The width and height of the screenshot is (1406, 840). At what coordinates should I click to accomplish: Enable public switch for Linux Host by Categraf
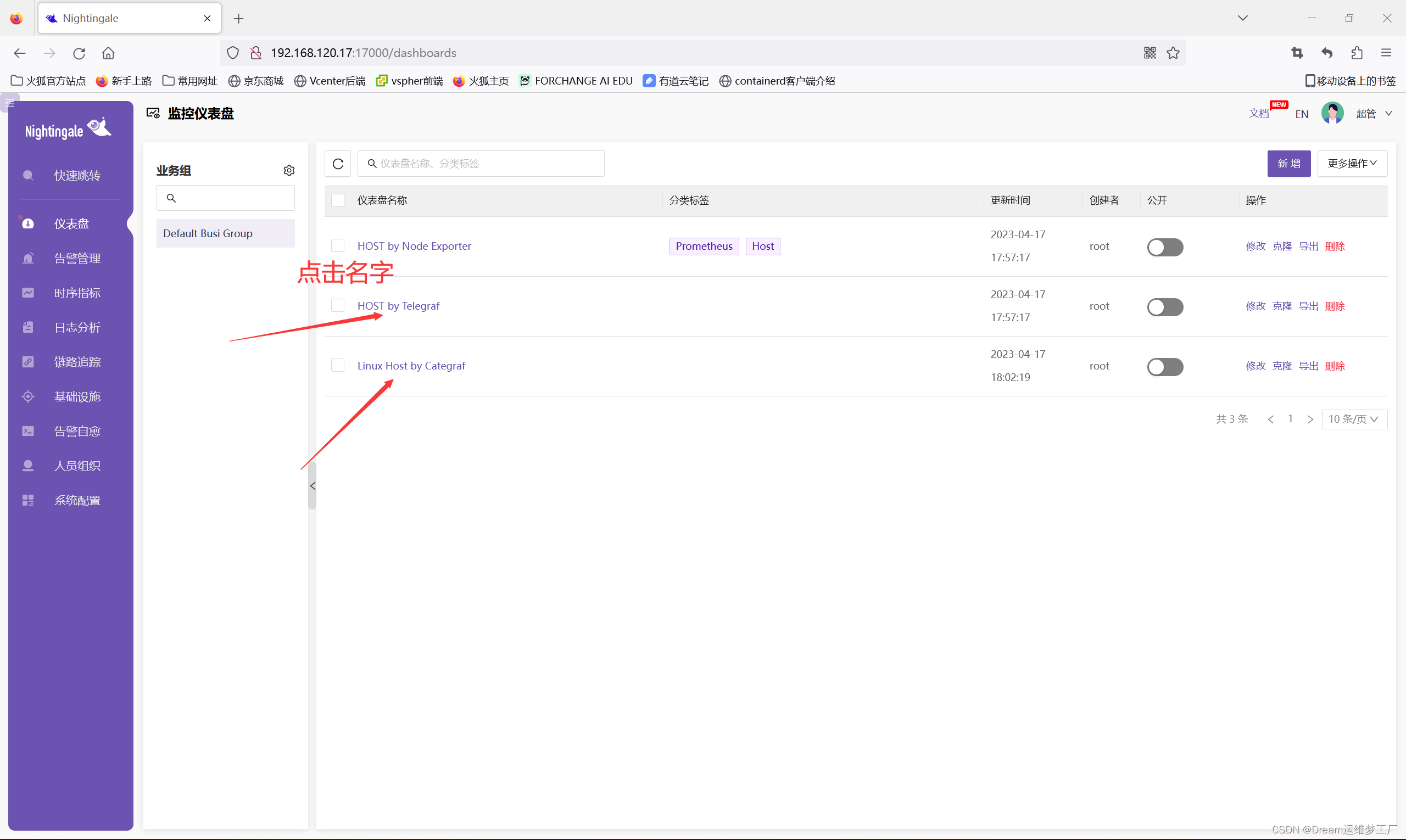(x=1165, y=367)
